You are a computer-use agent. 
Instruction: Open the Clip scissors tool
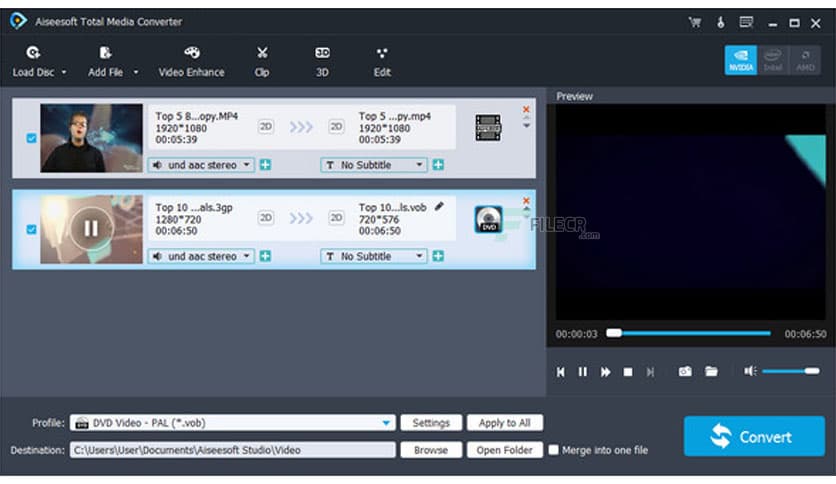point(262,62)
